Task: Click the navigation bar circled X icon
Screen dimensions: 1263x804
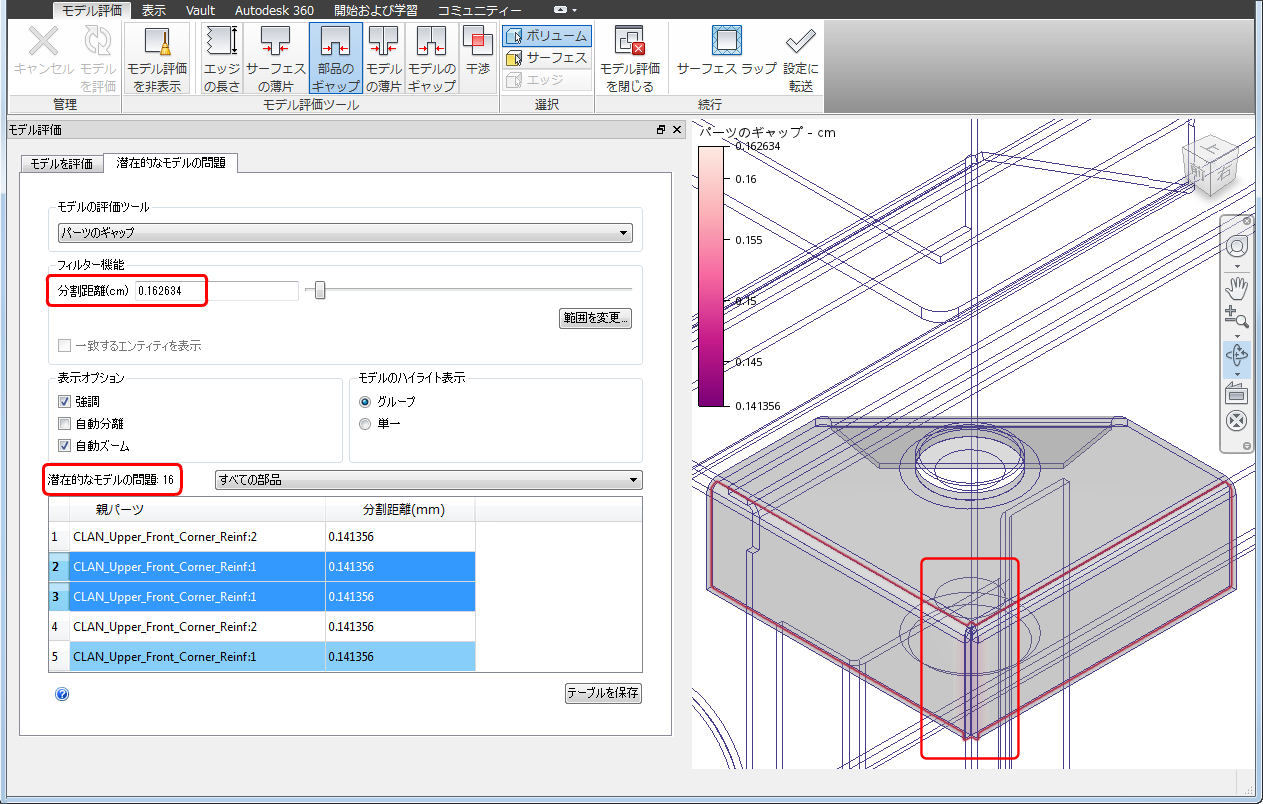Action: (x=1236, y=421)
